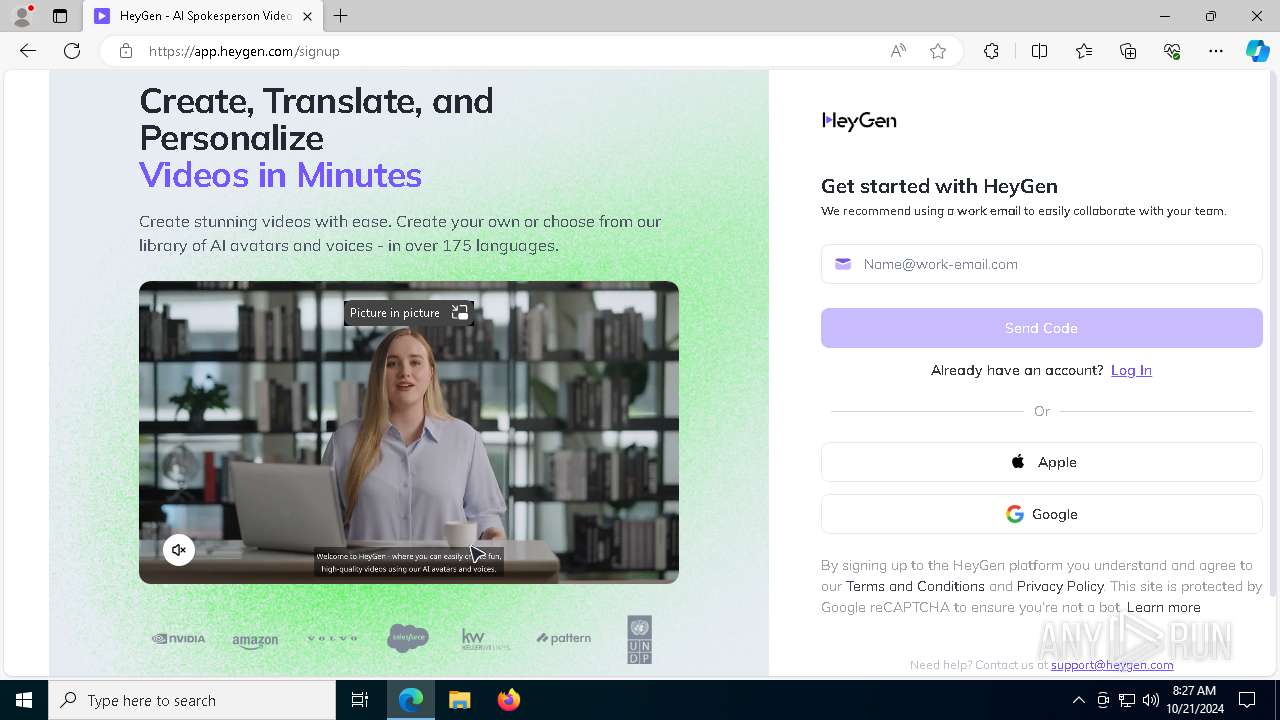
Task: Click the Amazon logo
Action: (255, 640)
